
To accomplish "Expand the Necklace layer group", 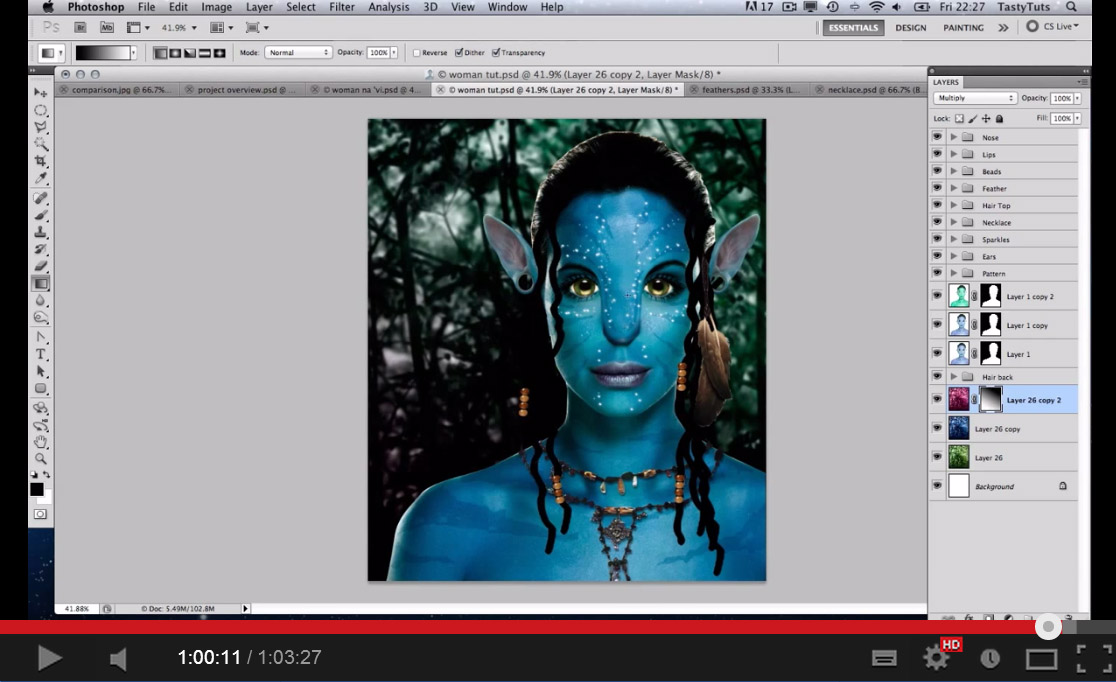I will point(954,222).
